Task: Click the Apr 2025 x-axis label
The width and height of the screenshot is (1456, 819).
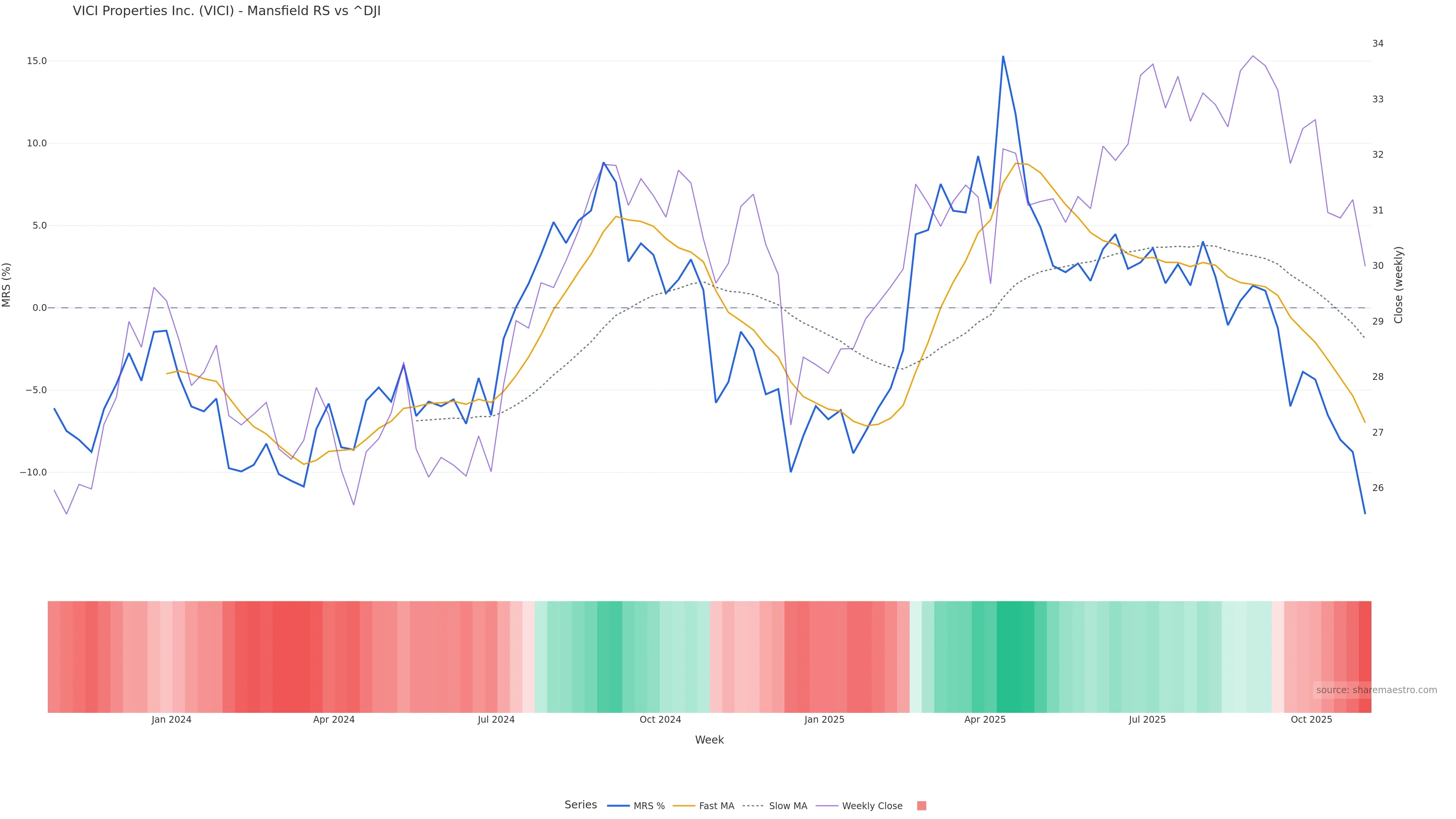Action: pos(985,720)
